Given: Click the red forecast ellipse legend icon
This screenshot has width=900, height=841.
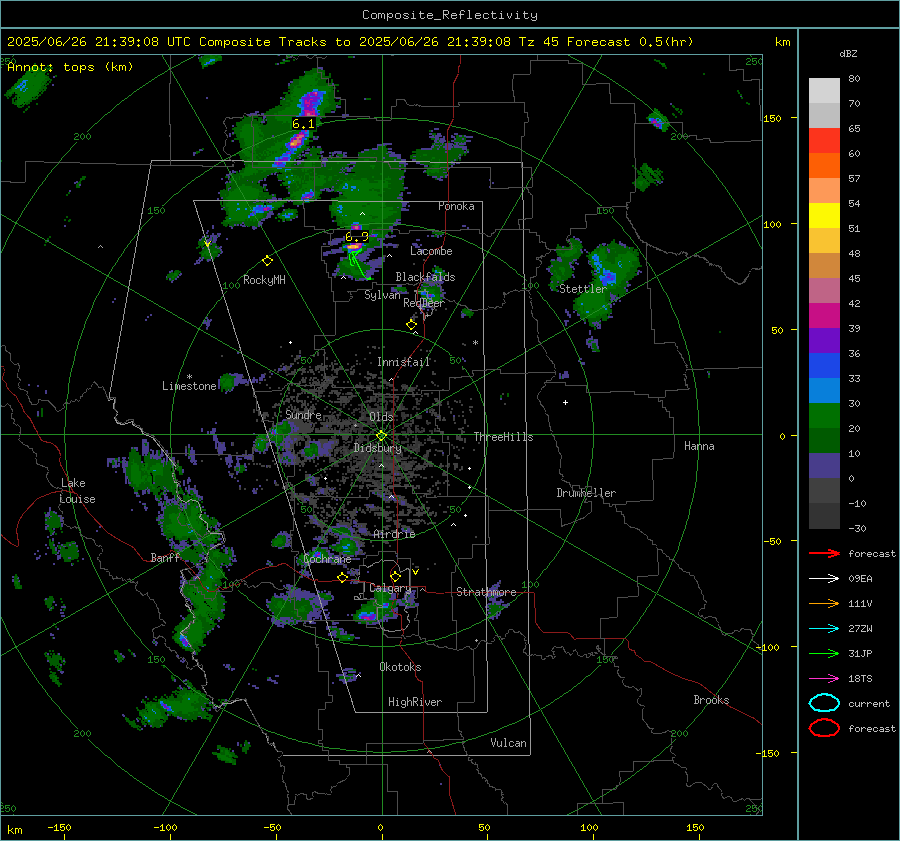Looking at the screenshot, I should coord(824,728).
